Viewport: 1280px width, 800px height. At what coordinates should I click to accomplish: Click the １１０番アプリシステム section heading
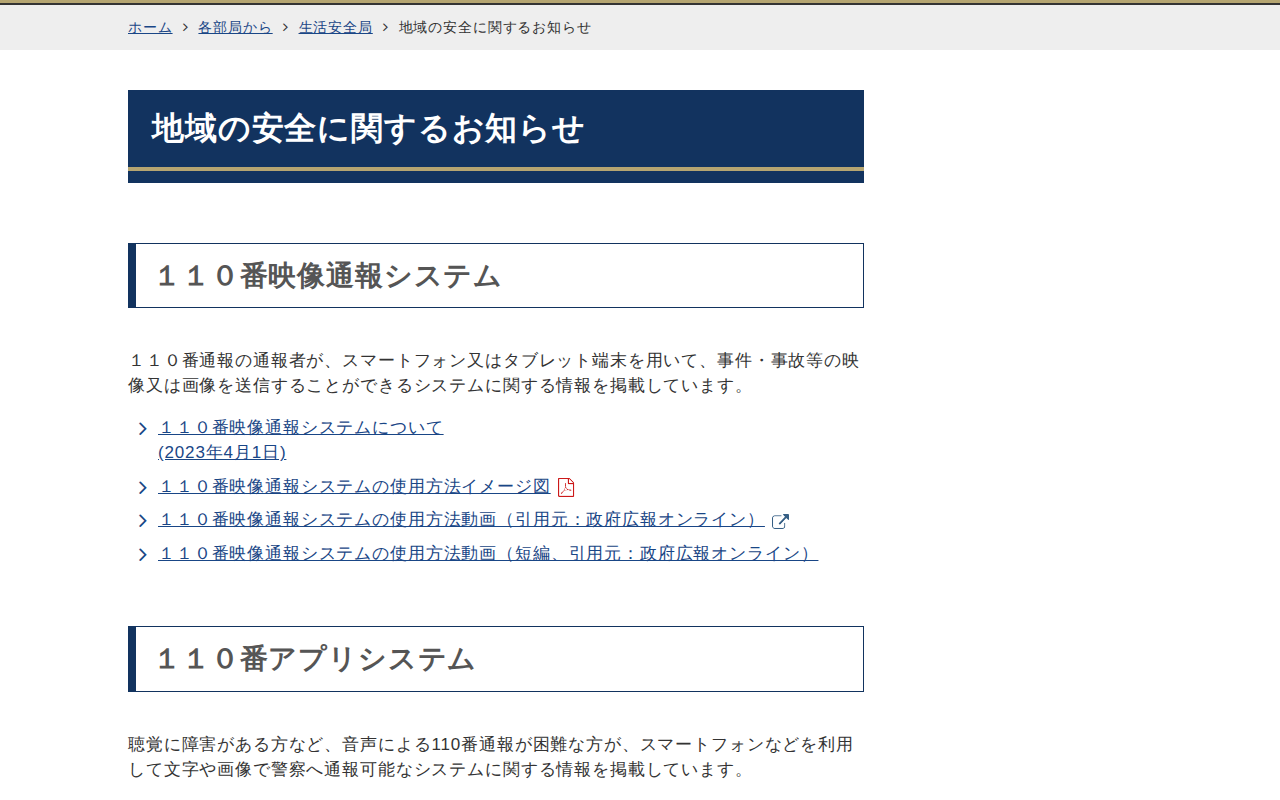tap(496, 659)
